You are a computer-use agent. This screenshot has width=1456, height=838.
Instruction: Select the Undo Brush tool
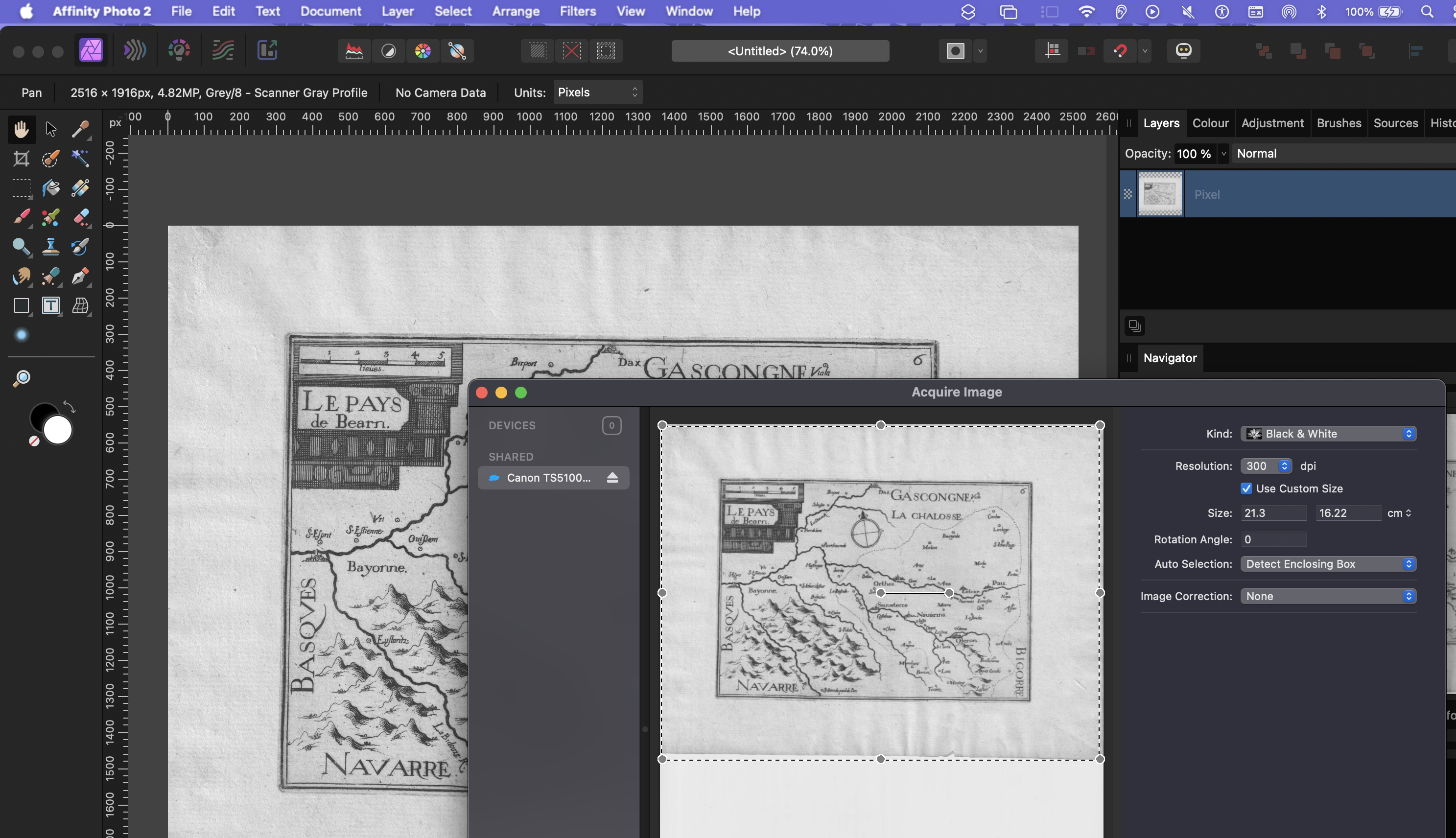point(80,247)
